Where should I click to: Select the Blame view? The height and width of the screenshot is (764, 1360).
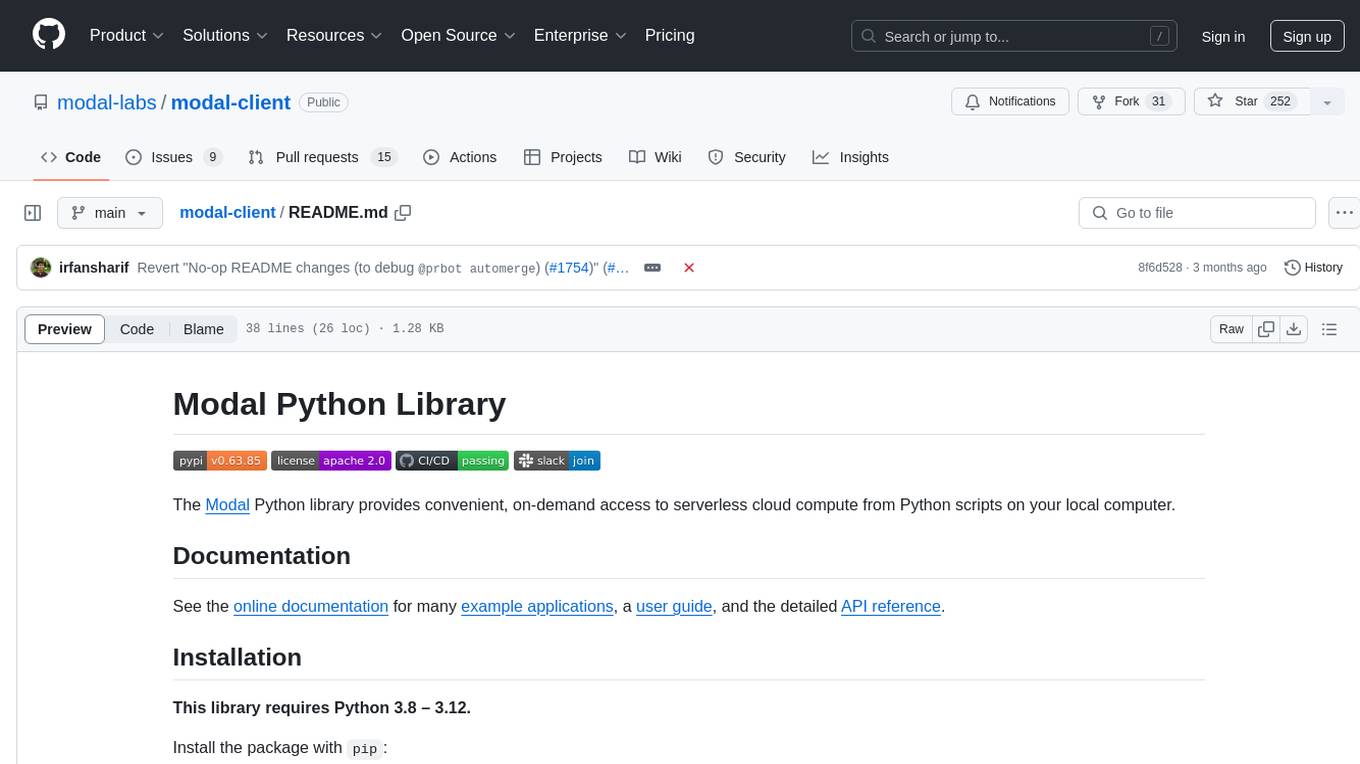[203, 329]
